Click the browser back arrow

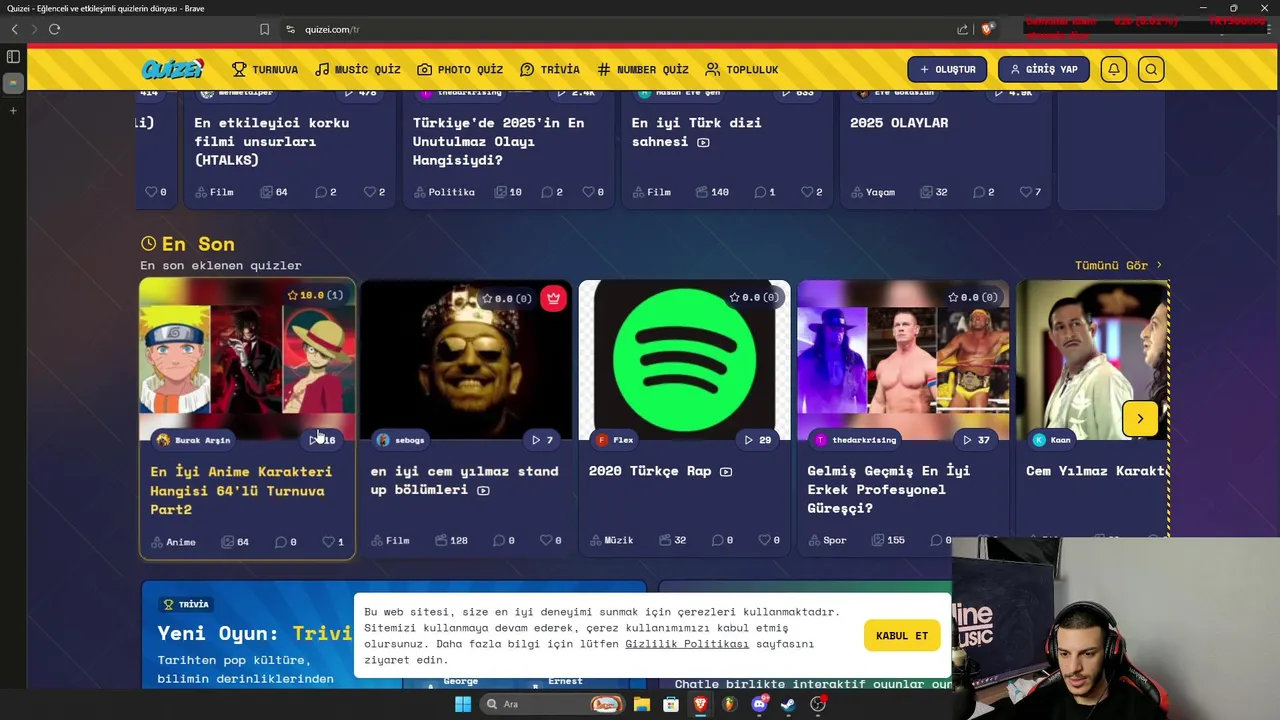pos(14,29)
